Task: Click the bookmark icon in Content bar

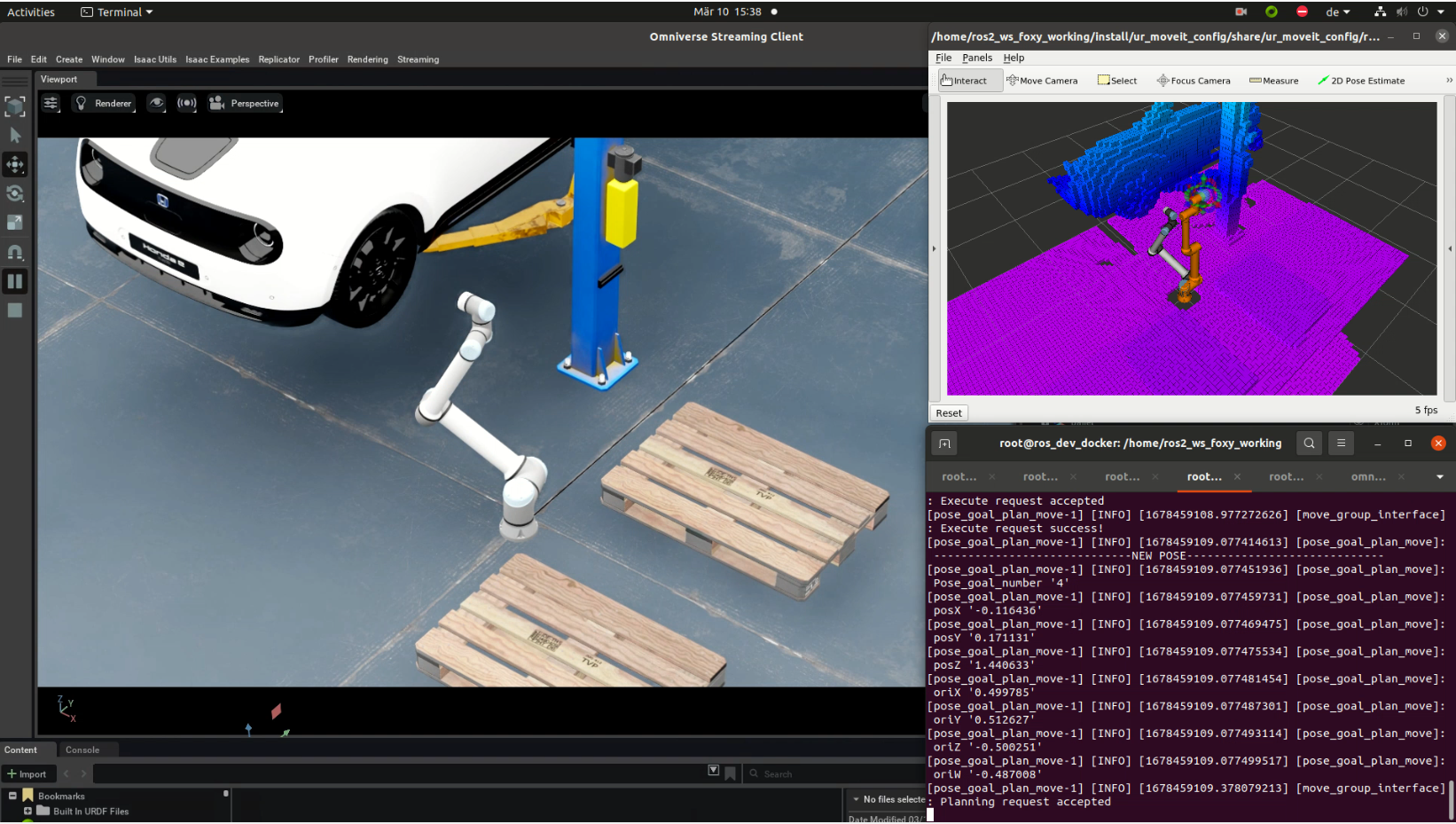Action: point(730,773)
